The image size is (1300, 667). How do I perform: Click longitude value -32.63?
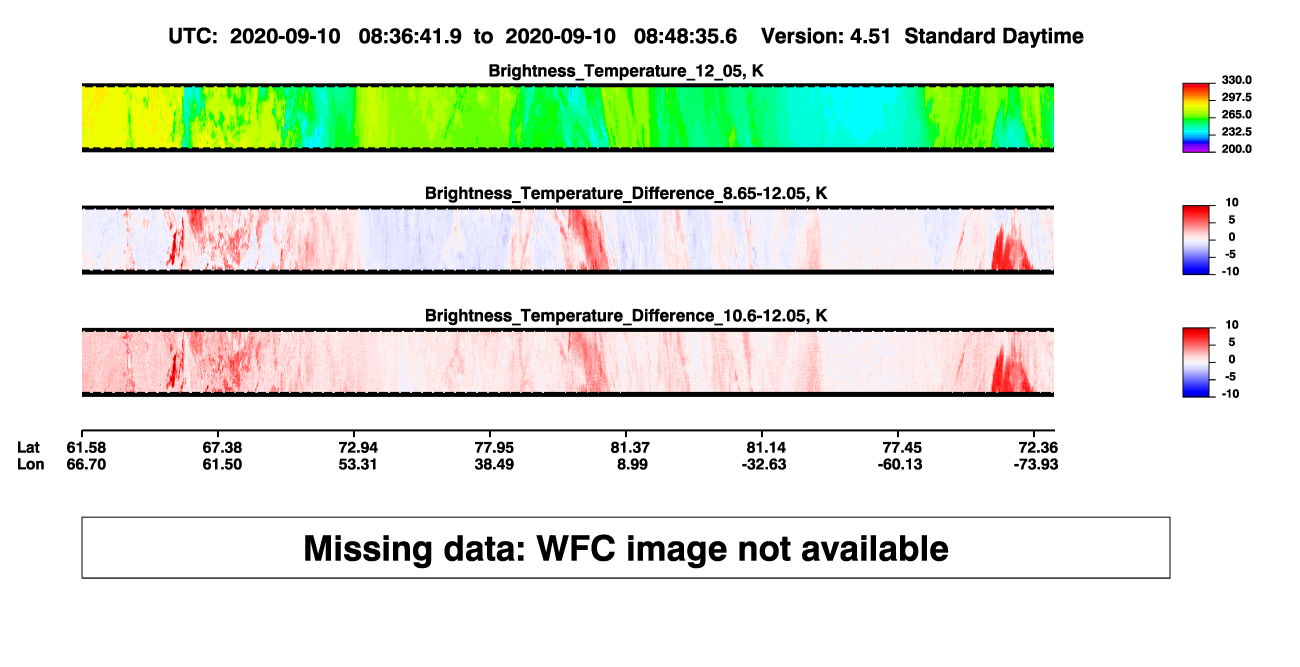pyautogui.click(x=766, y=464)
